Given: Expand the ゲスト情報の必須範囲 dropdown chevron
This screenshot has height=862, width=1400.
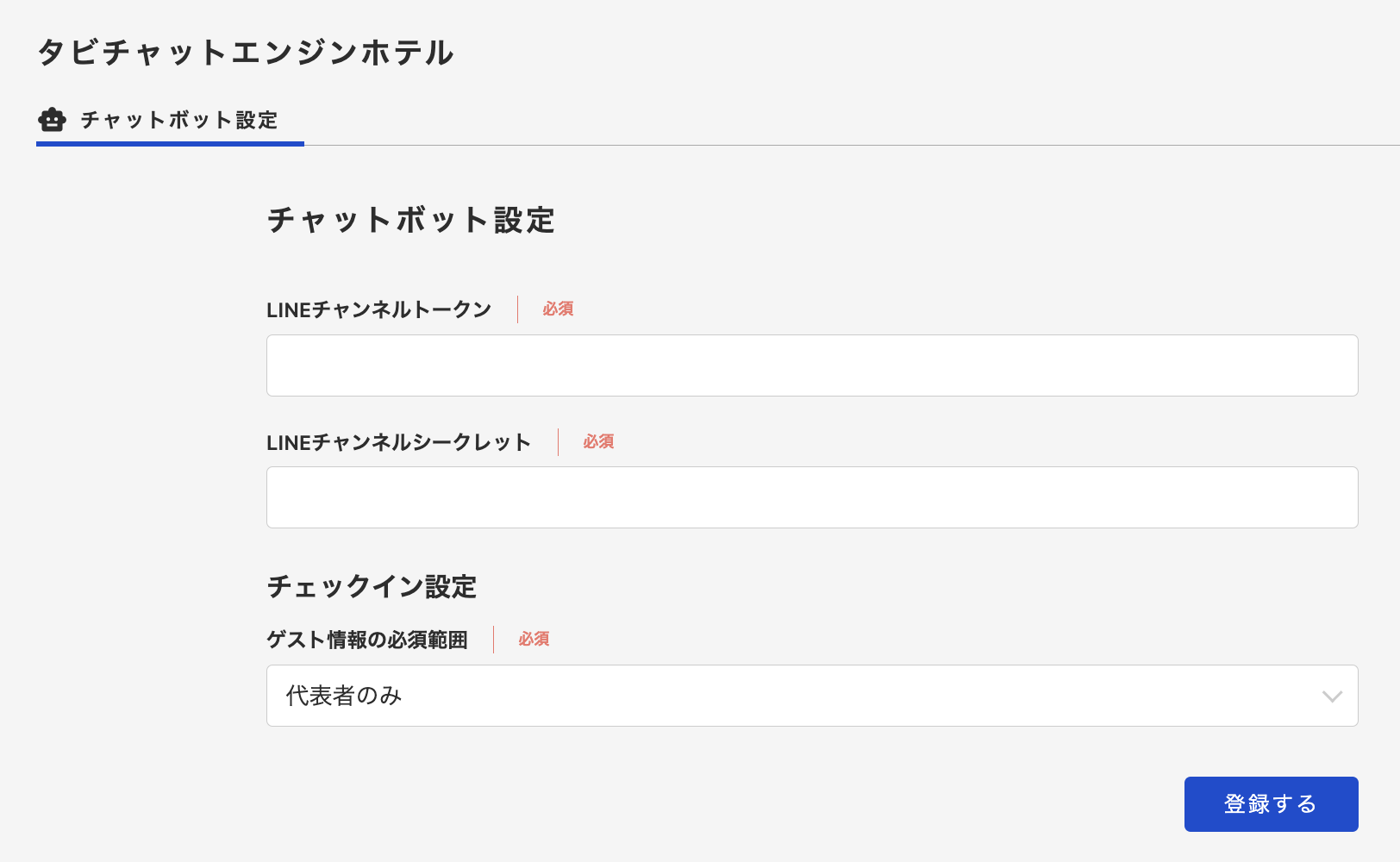Looking at the screenshot, I should (1332, 696).
